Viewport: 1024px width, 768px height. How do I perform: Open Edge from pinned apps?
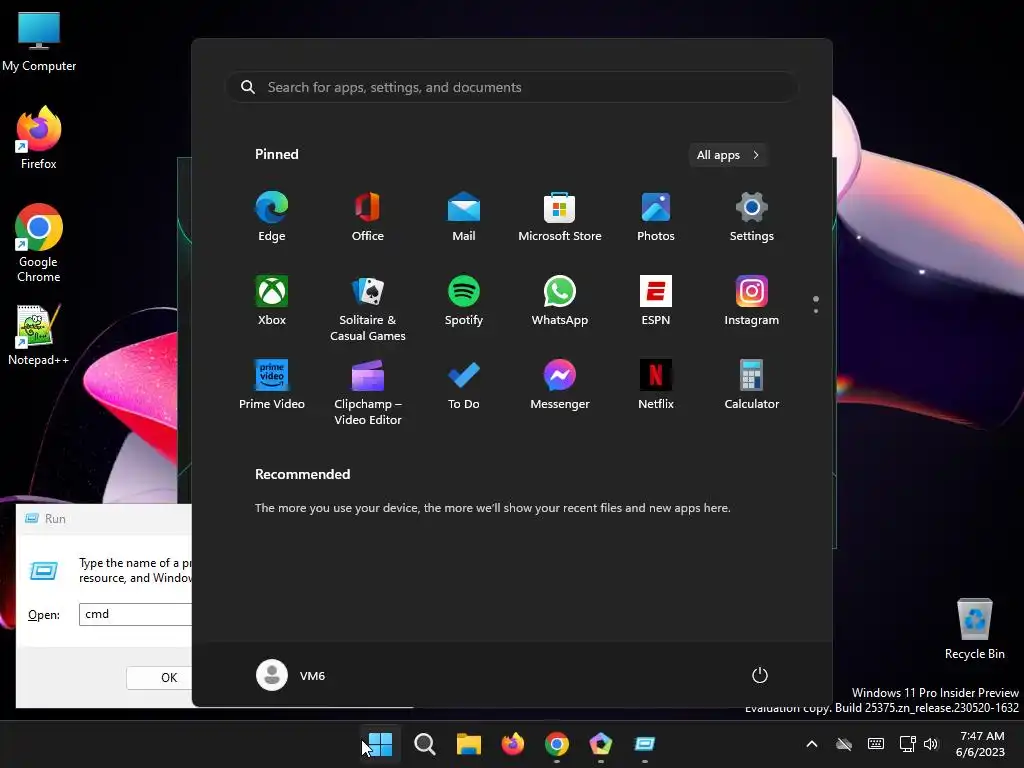[272, 217]
